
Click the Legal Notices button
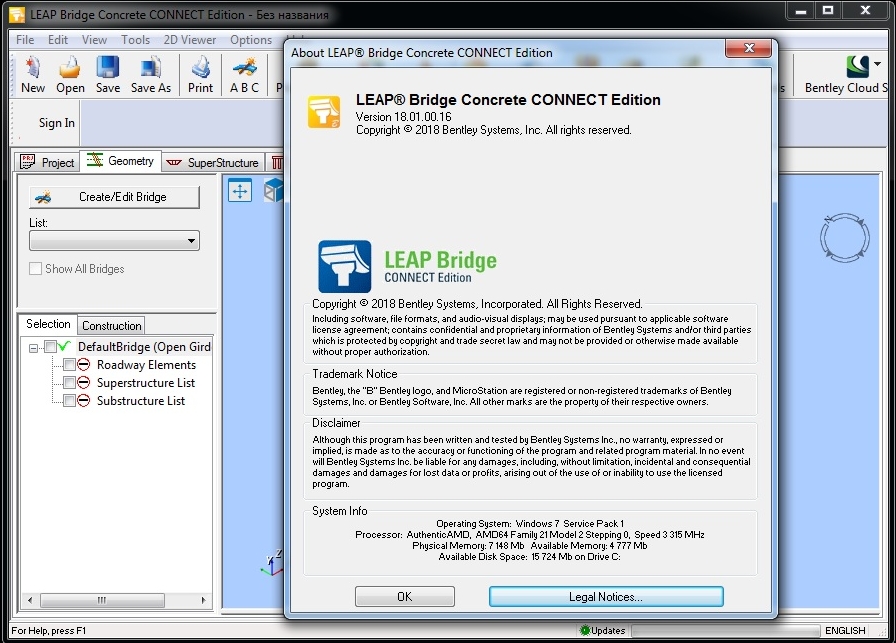pyautogui.click(x=606, y=596)
